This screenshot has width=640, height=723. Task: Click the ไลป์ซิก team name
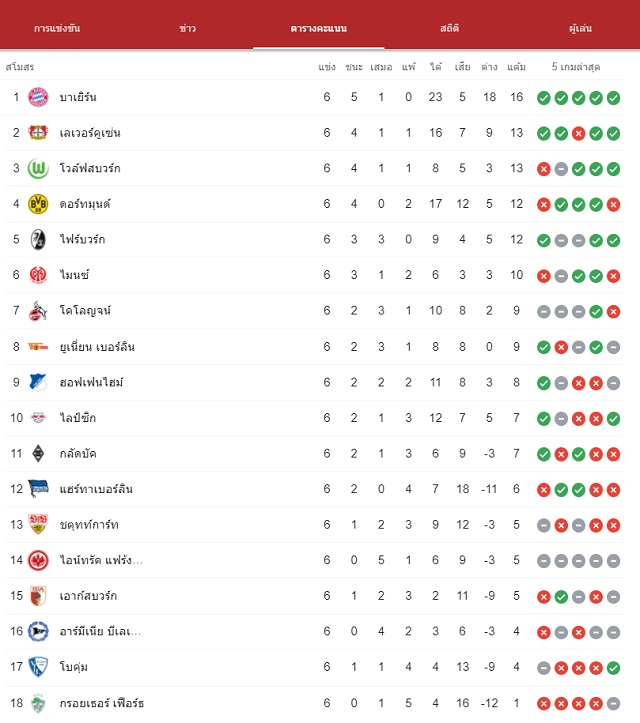(77, 418)
